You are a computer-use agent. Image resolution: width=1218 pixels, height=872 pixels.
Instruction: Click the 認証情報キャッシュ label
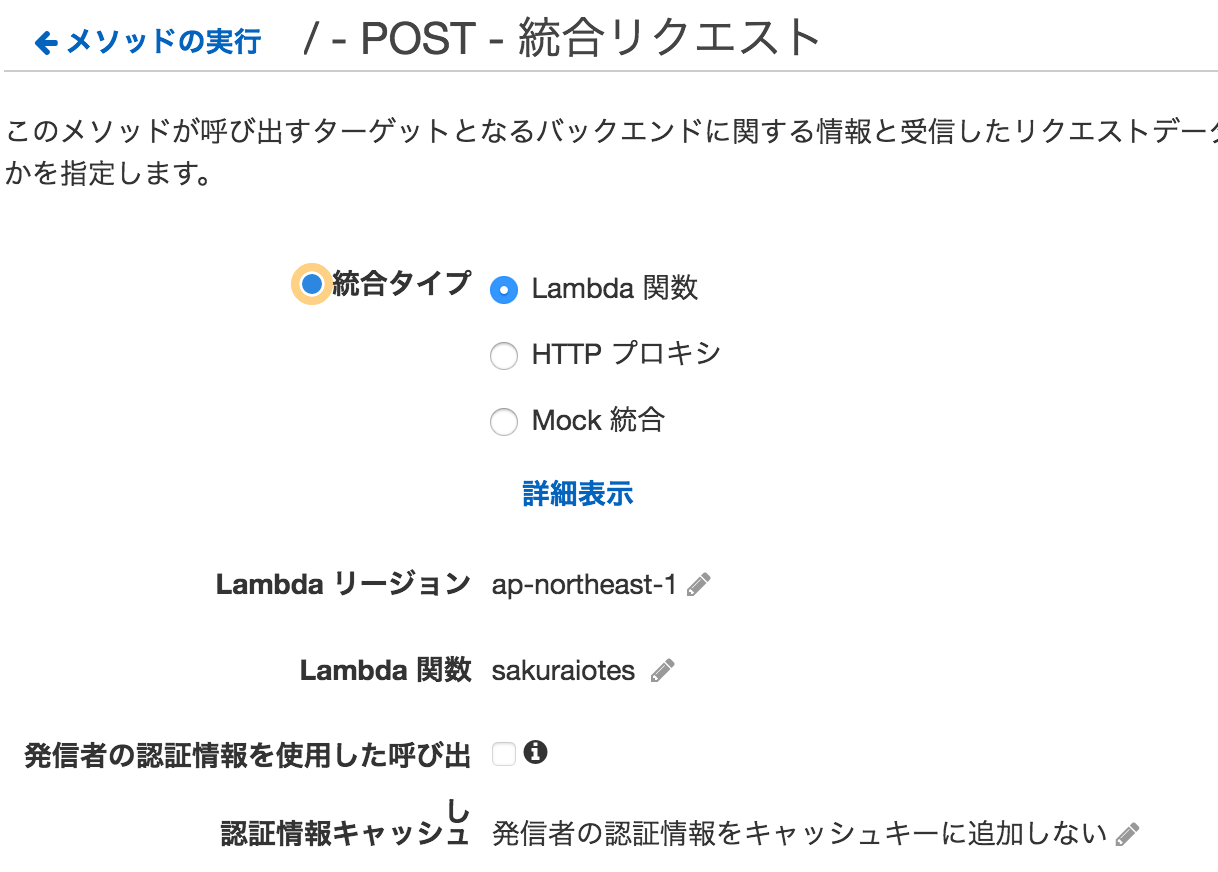pyautogui.click(x=345, y=834)
